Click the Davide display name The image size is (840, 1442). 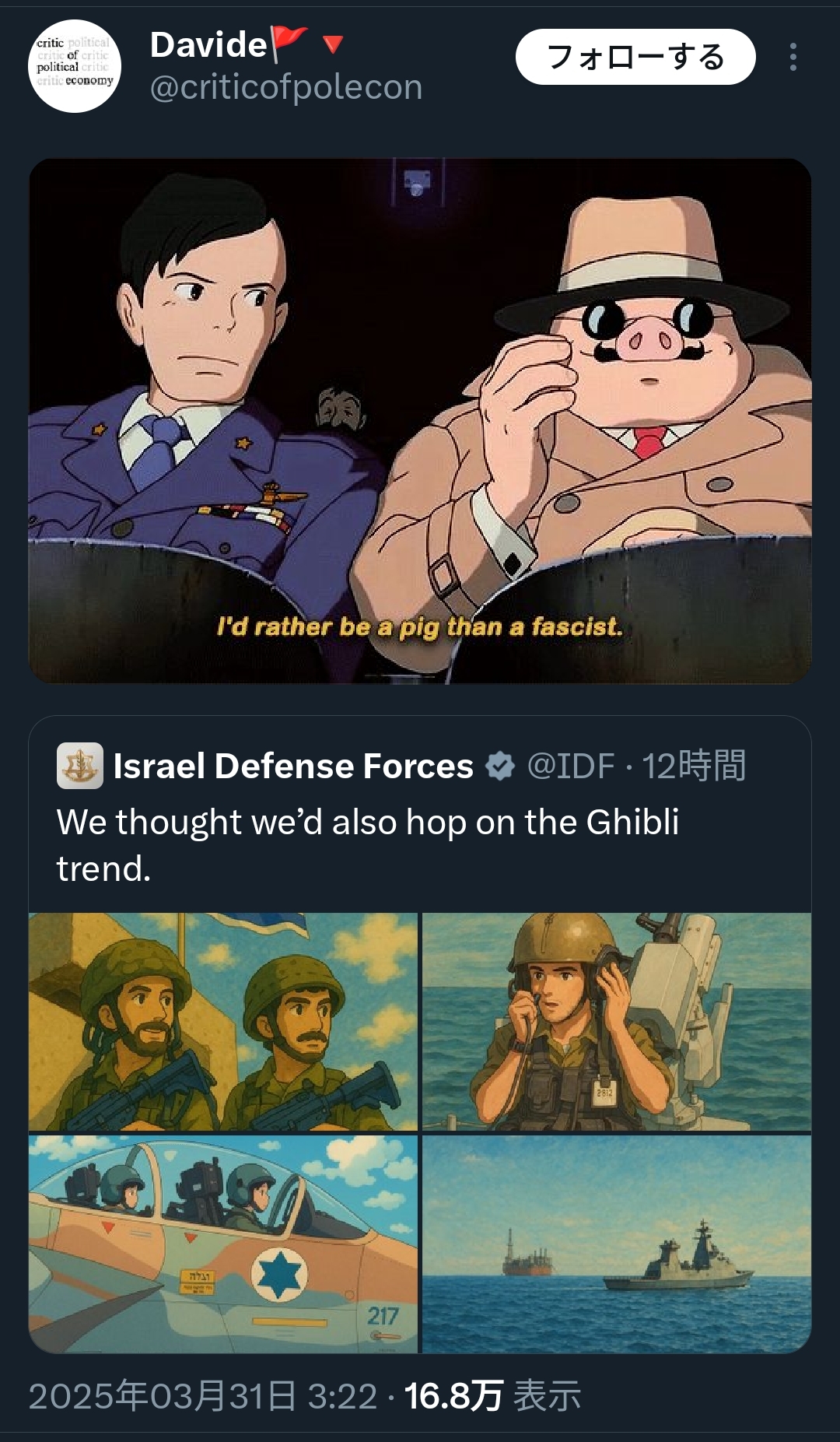208,44
